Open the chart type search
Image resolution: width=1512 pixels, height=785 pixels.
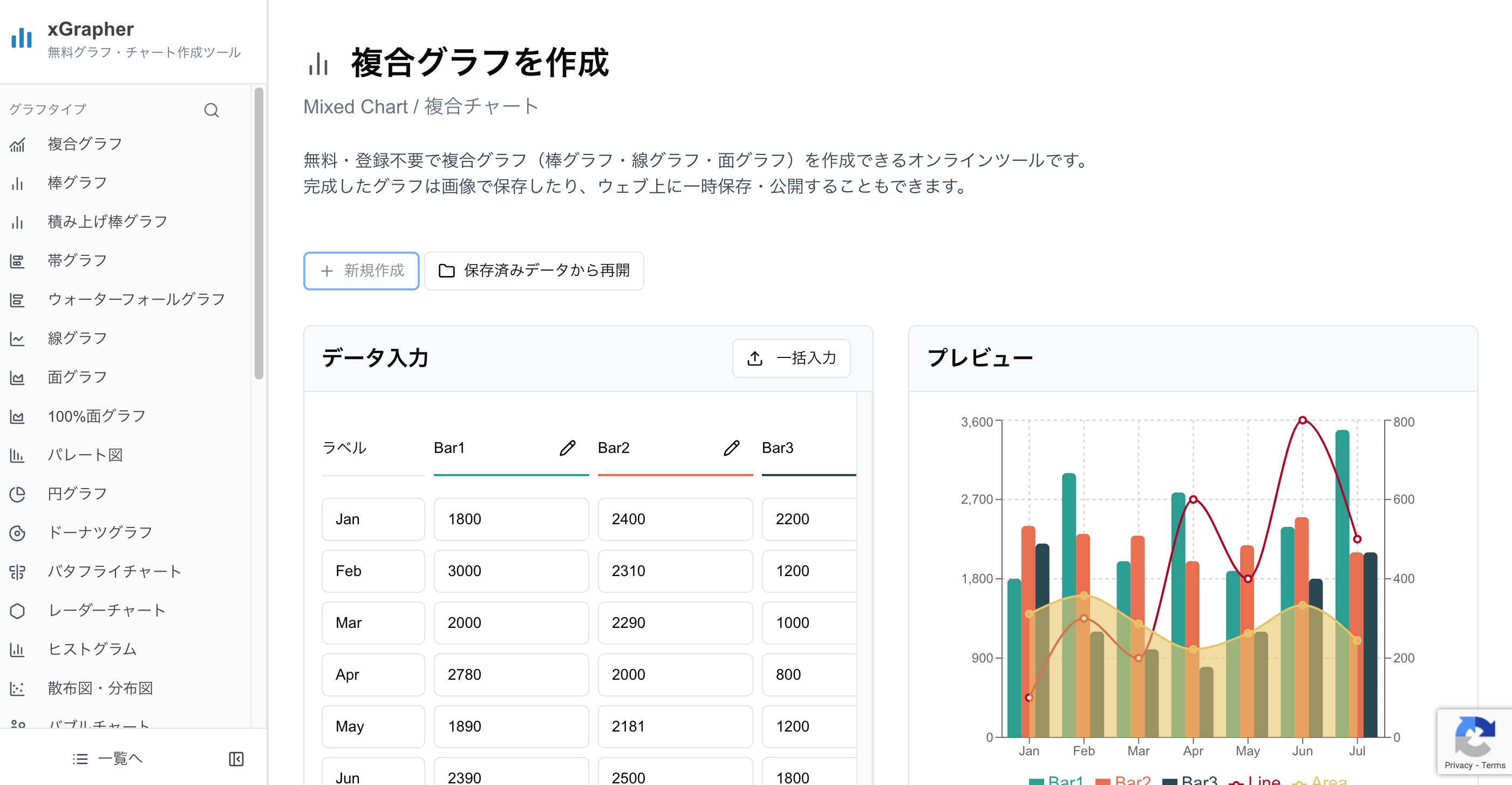[212, 110]
